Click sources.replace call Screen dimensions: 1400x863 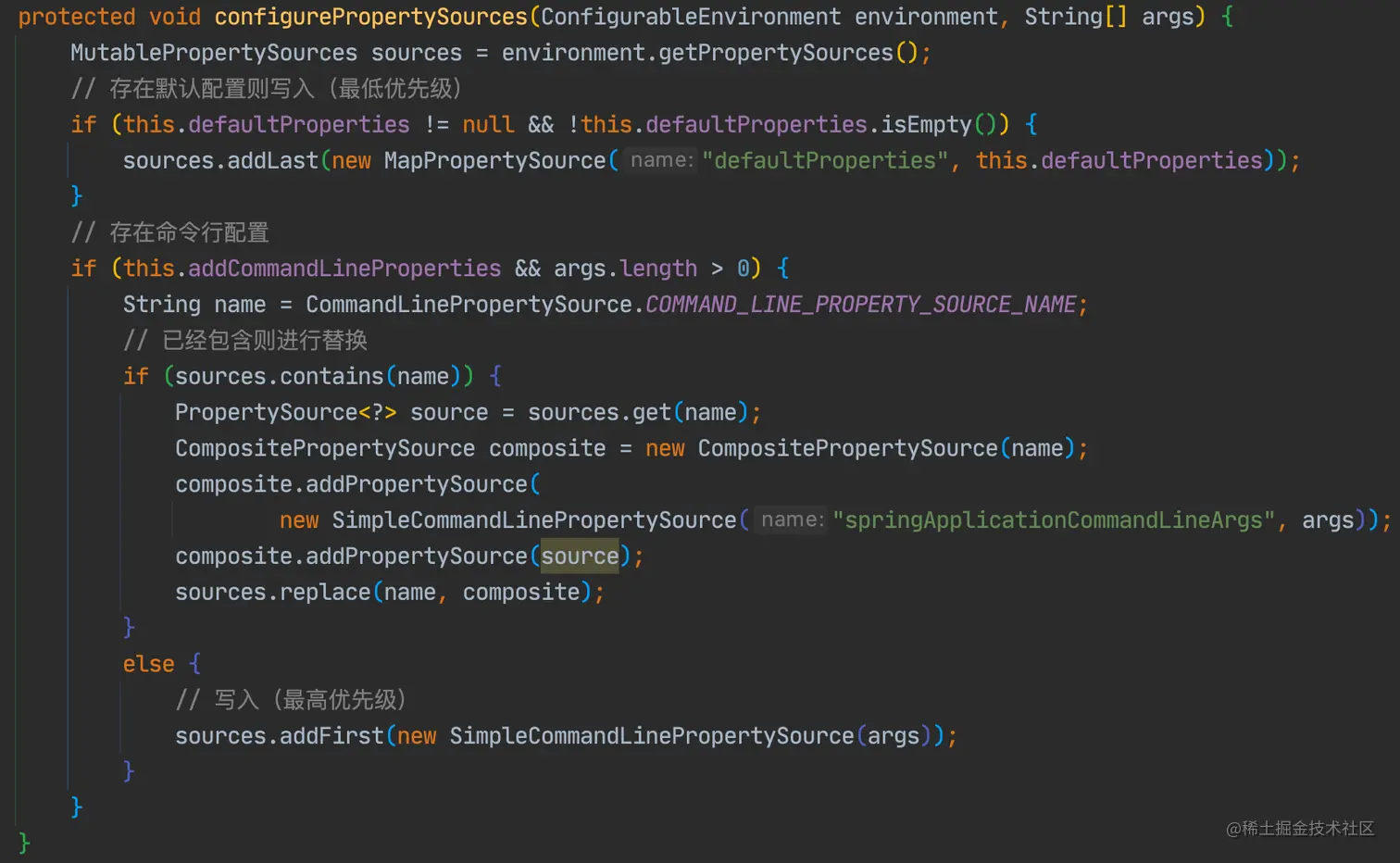click(272, 593)
